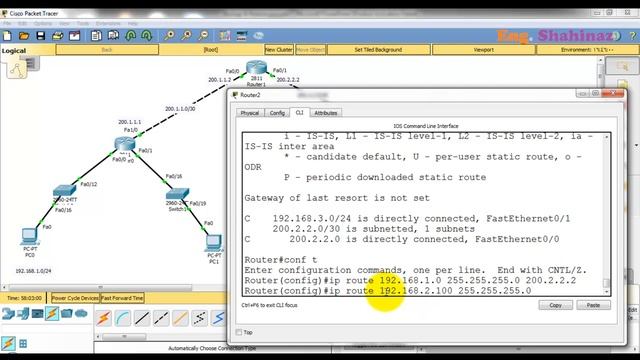
Task: Open the Activity Wizard icon
Action: (x=75, y=36)
